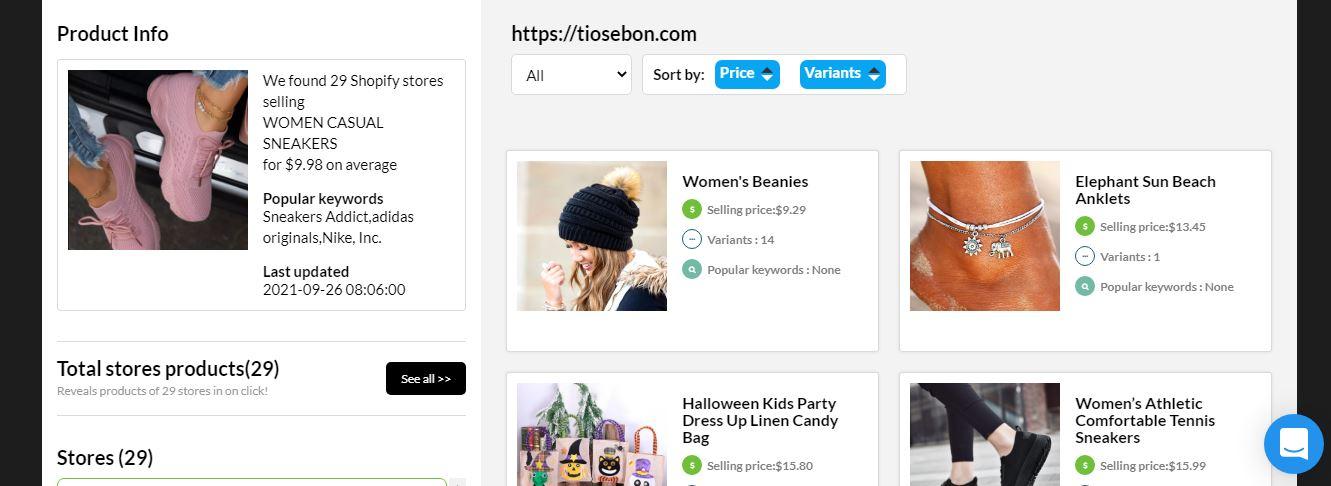Open Halloween Kids Party Dress Up Linen Candy Bag
The height and width of the screenshot is (486, 1331).
click(x=760, y=420)
